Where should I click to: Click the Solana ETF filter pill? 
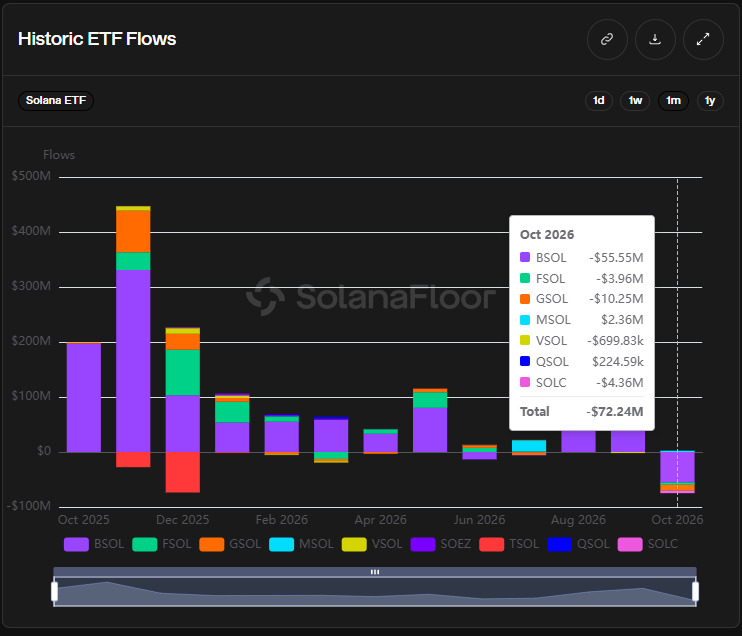(x=56, y=101)
